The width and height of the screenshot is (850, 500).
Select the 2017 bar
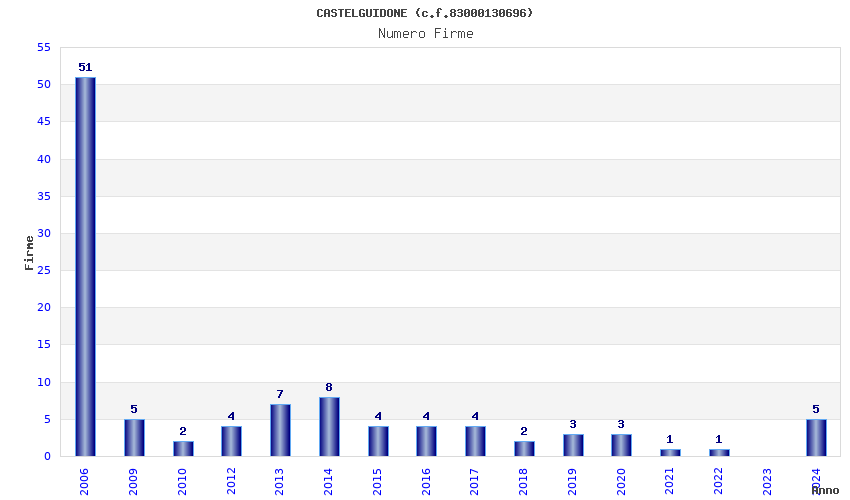coord(475,441)
